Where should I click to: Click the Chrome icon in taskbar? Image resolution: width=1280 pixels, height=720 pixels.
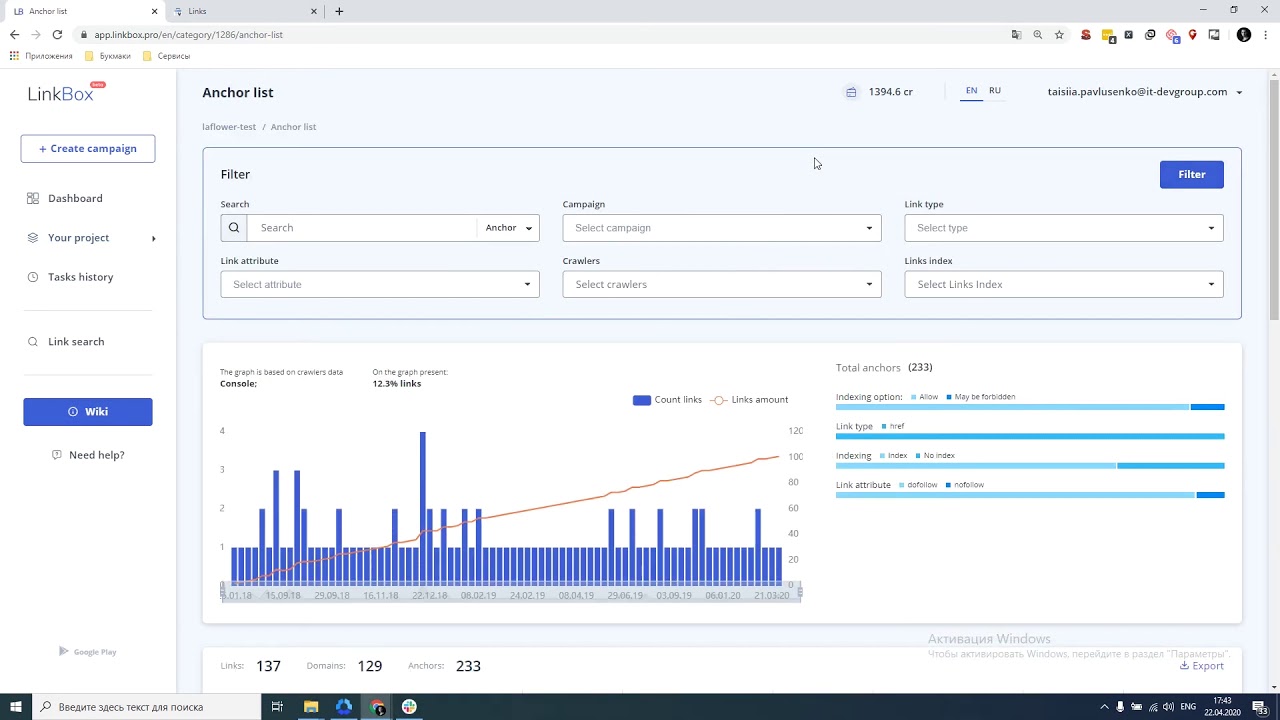(x=378, y=707)
